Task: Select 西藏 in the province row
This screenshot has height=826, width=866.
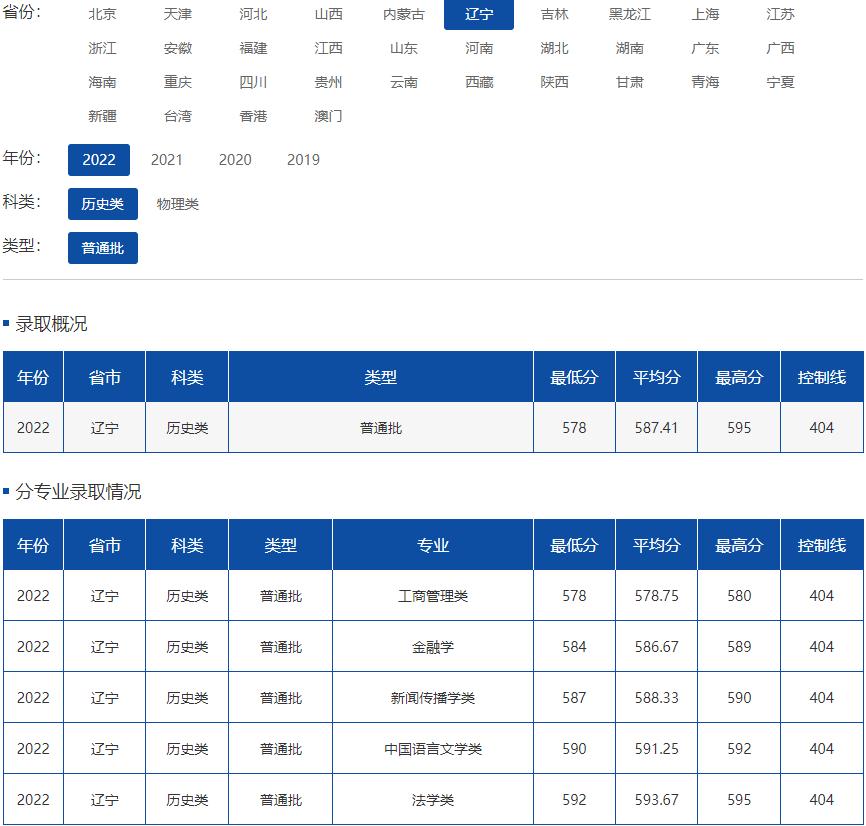Action: (480, 82)
